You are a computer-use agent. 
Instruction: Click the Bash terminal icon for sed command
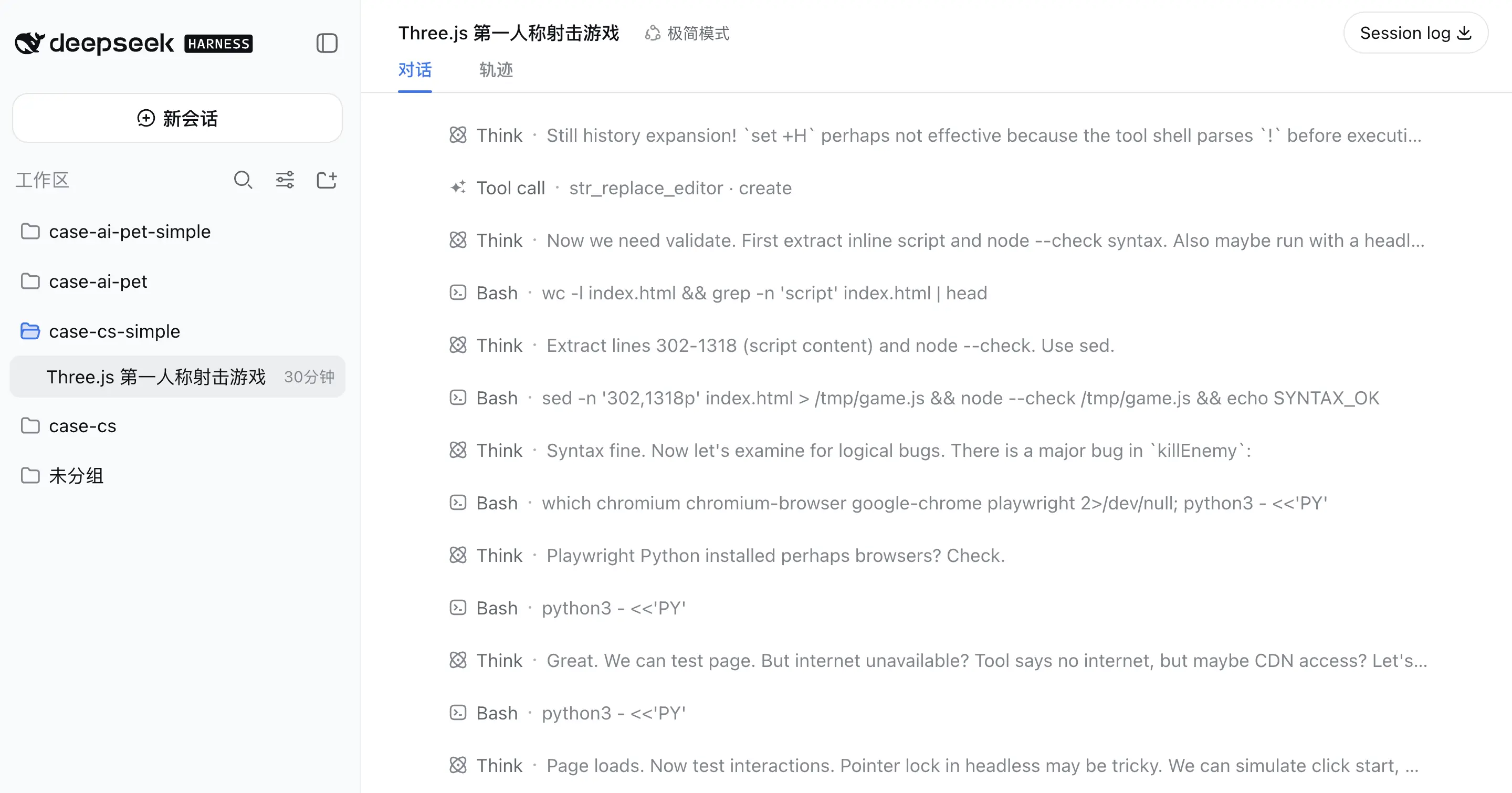click(x=458, y=398)
